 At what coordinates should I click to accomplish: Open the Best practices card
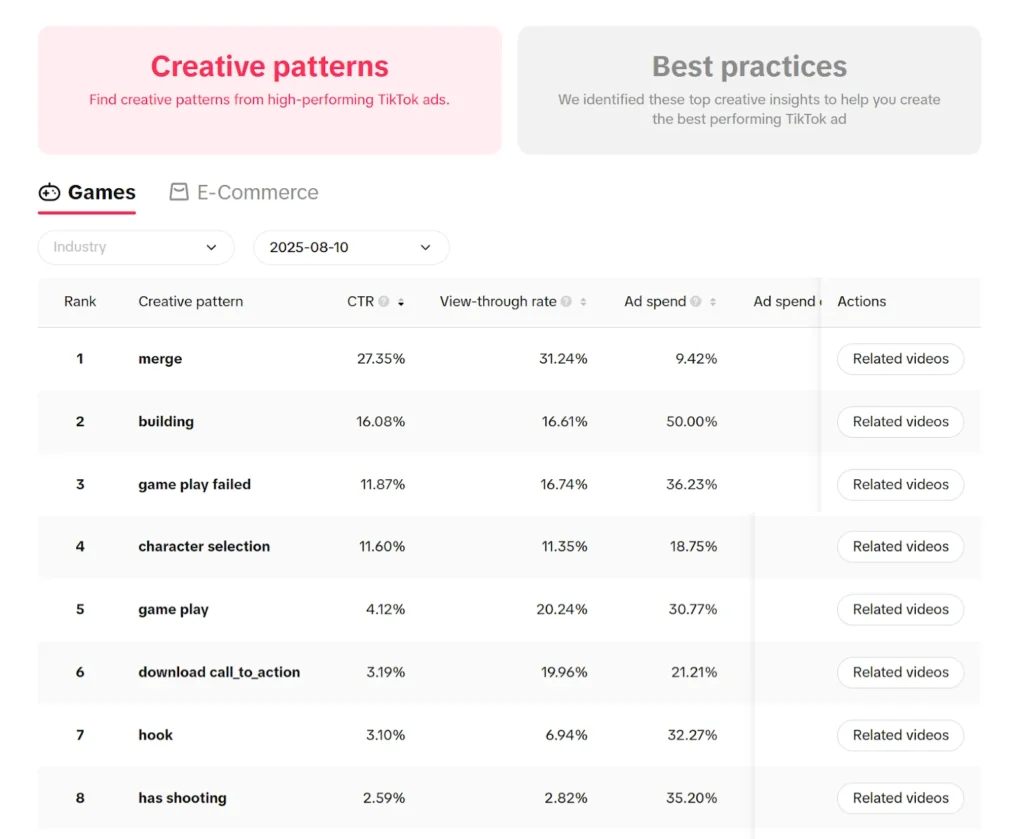coord(749,90)
